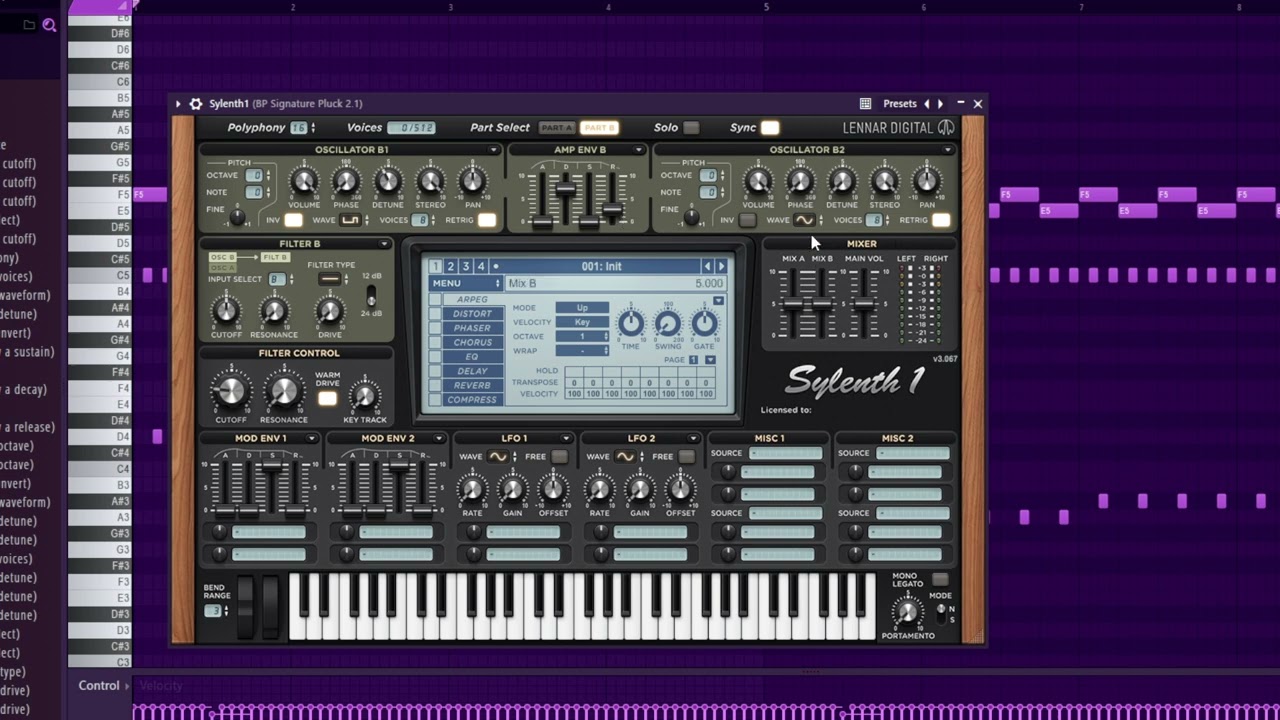
Task: Toggle the Solo button
Action: 691,128
